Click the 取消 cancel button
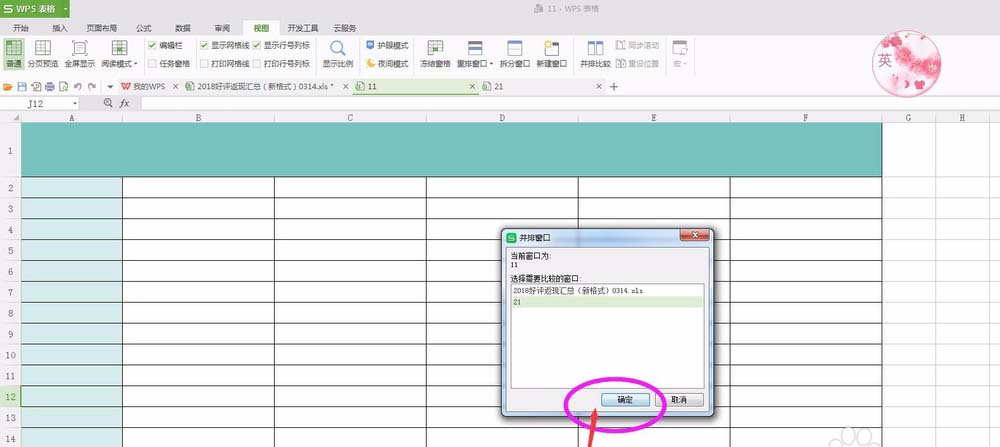 679,400
